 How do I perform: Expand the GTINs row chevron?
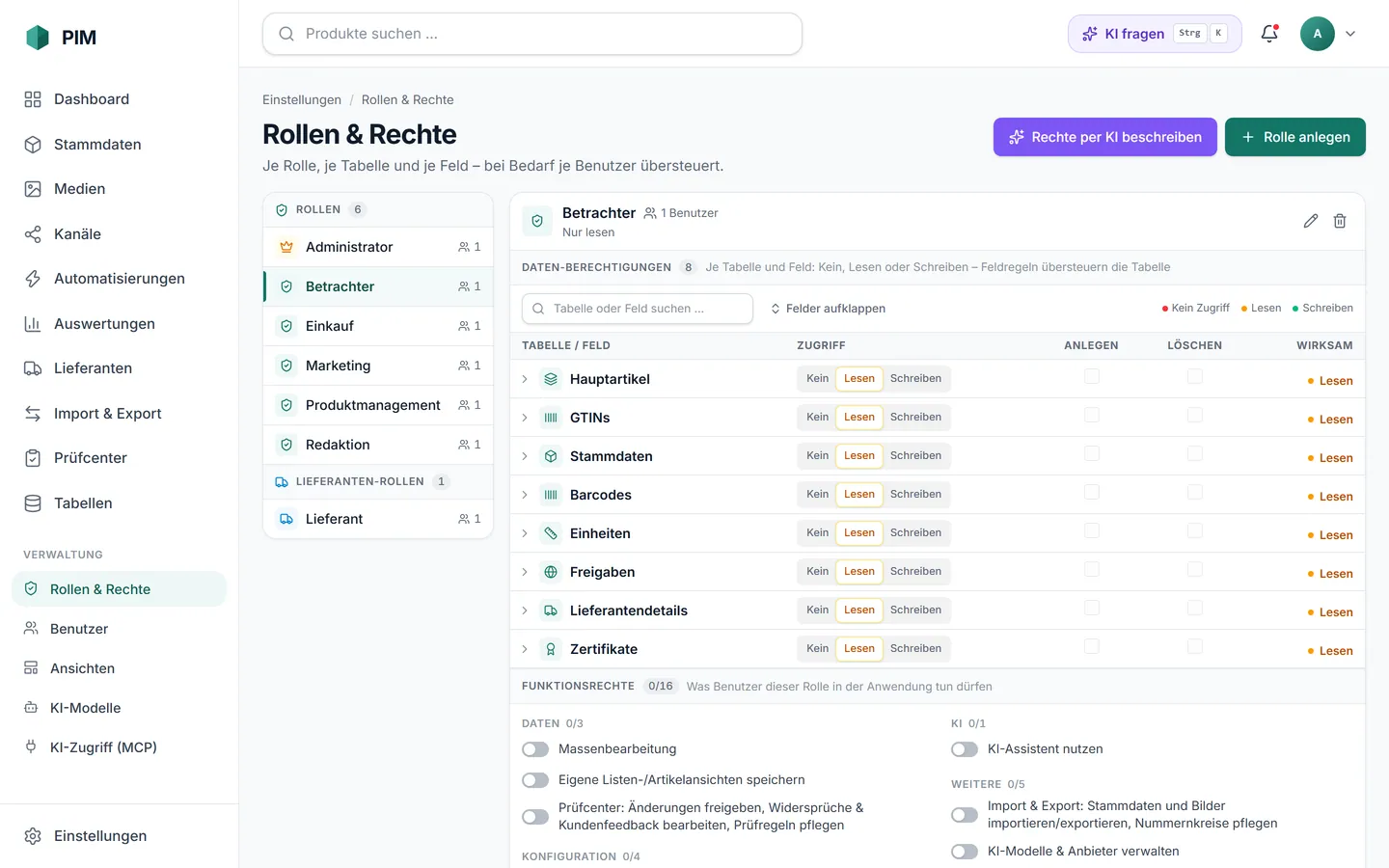(525, 418)
